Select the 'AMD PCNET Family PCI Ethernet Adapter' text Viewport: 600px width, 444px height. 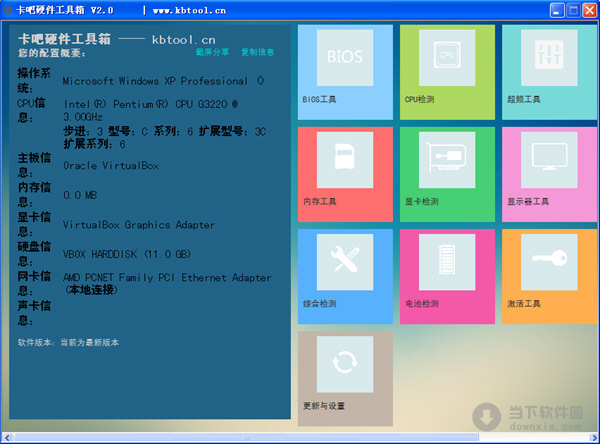167,278
